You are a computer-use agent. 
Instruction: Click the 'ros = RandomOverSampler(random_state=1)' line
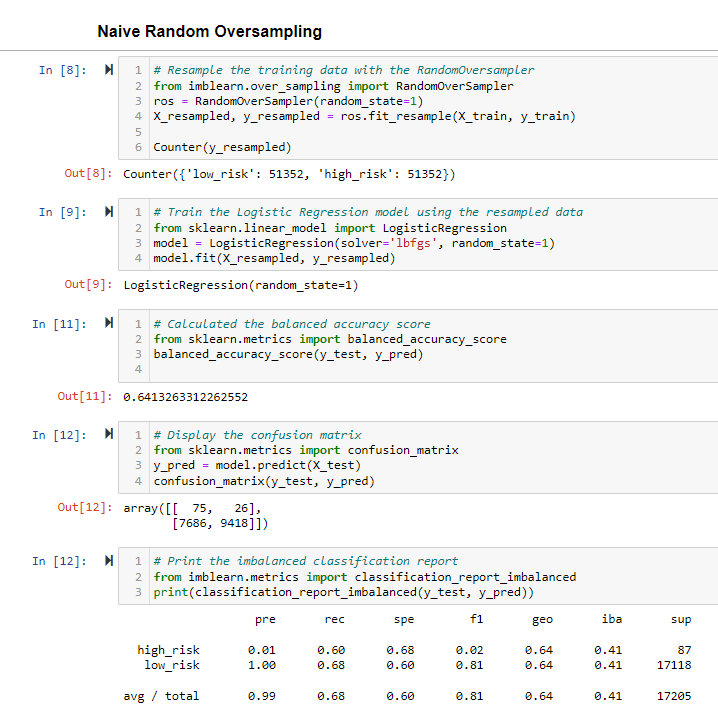(288, 101)
